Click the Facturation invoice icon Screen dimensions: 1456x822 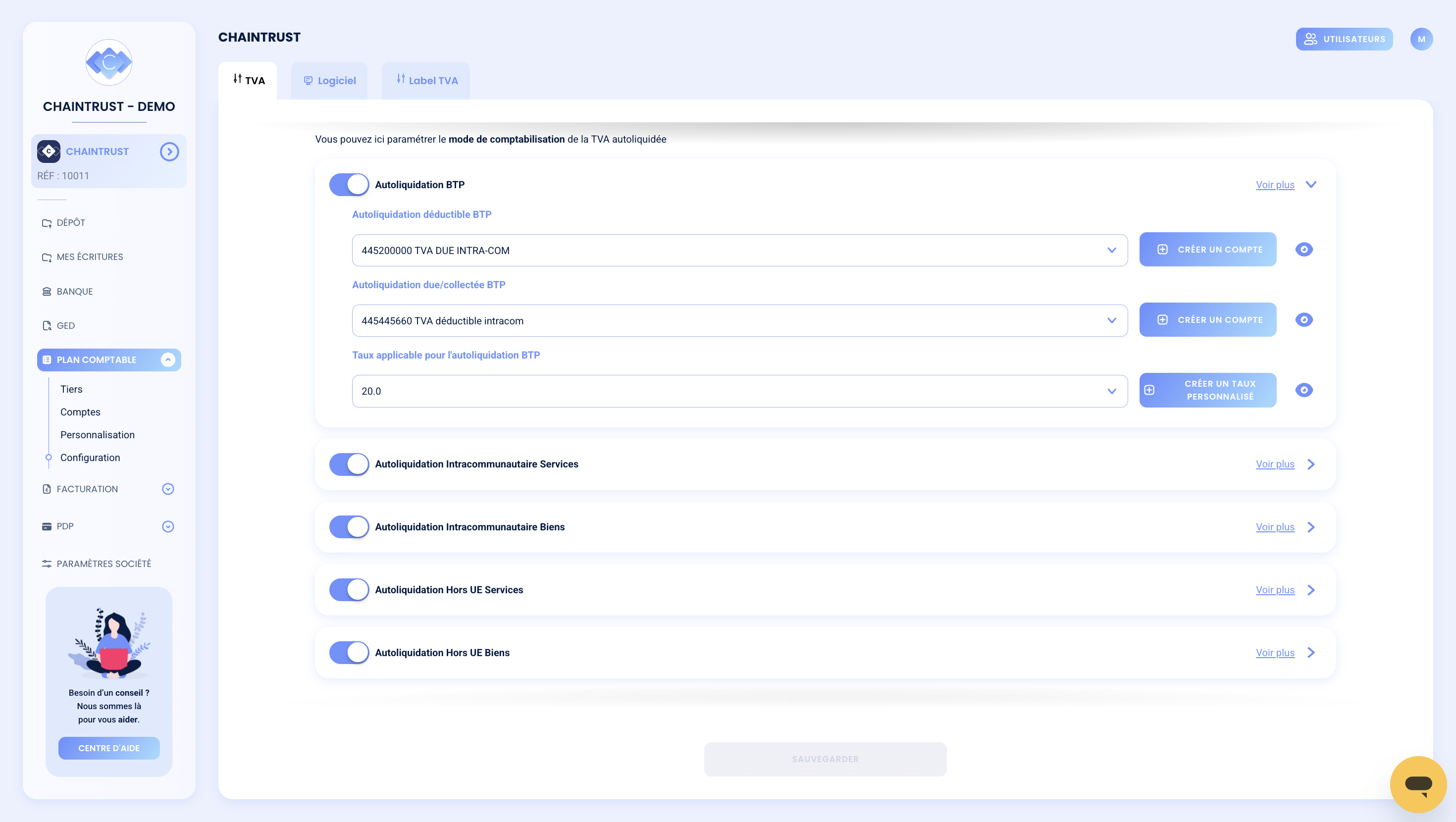pyautogui.click(x=47, y=489)
